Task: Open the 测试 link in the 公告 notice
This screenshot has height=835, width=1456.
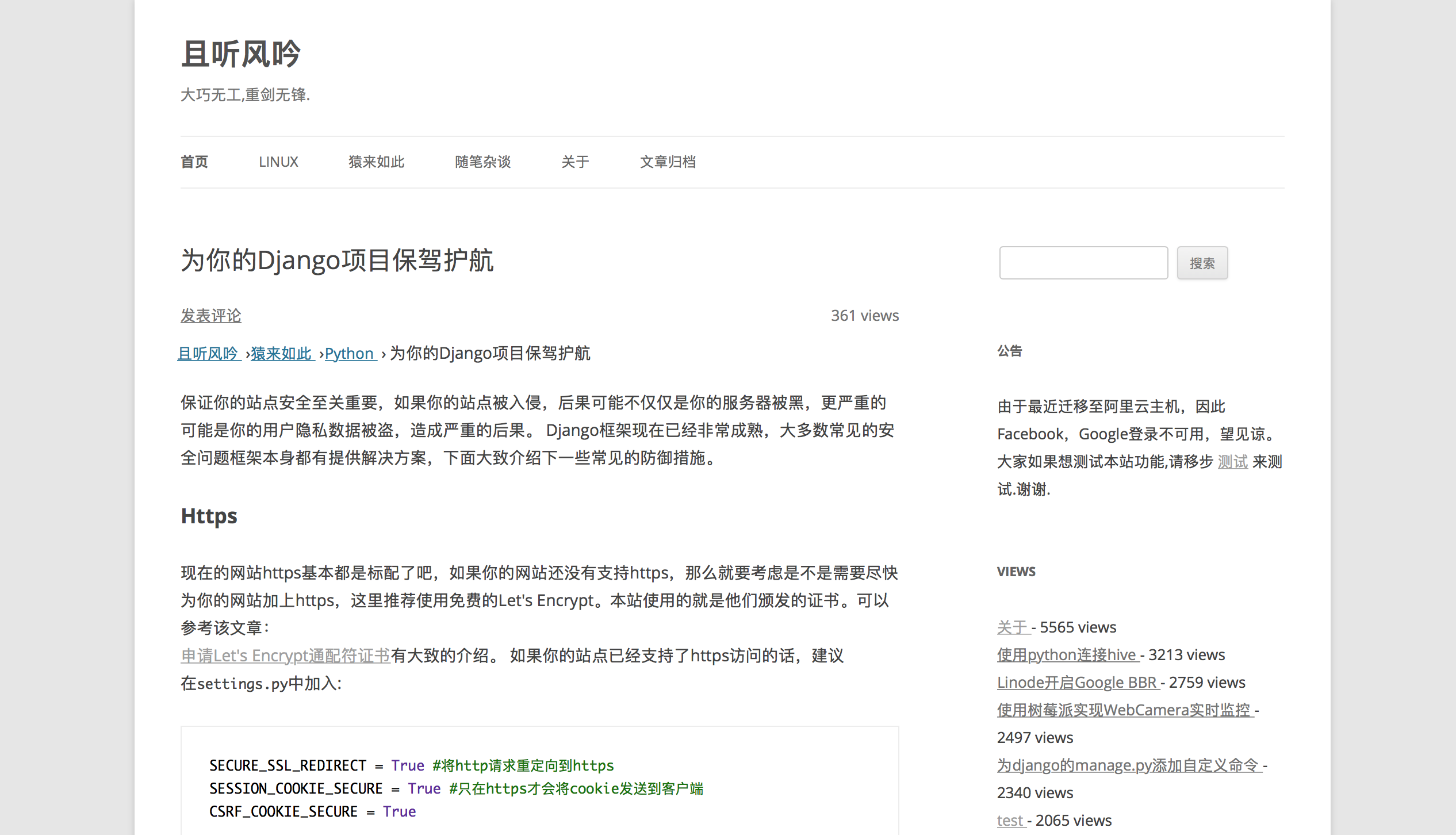Action: 1233,462
